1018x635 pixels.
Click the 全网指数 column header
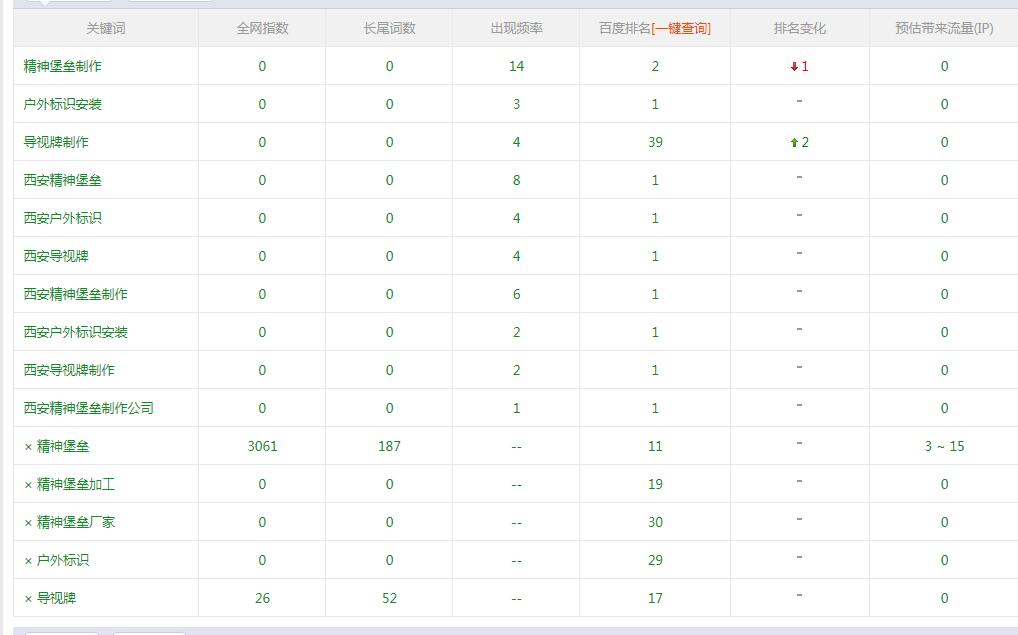[262, 29]
